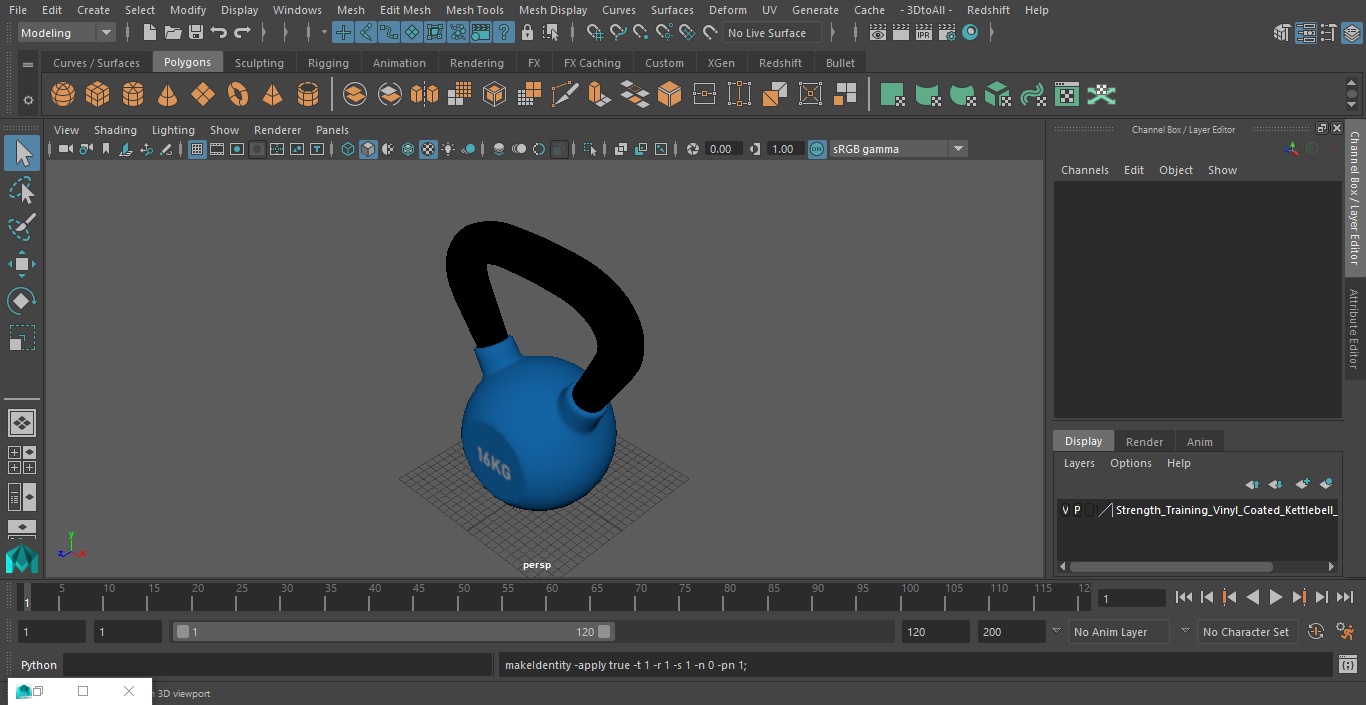The width and height of the screenshot is (1366, 705).
Task: Activate the Select tool in the toolbox
Action: tap(22, 153)
